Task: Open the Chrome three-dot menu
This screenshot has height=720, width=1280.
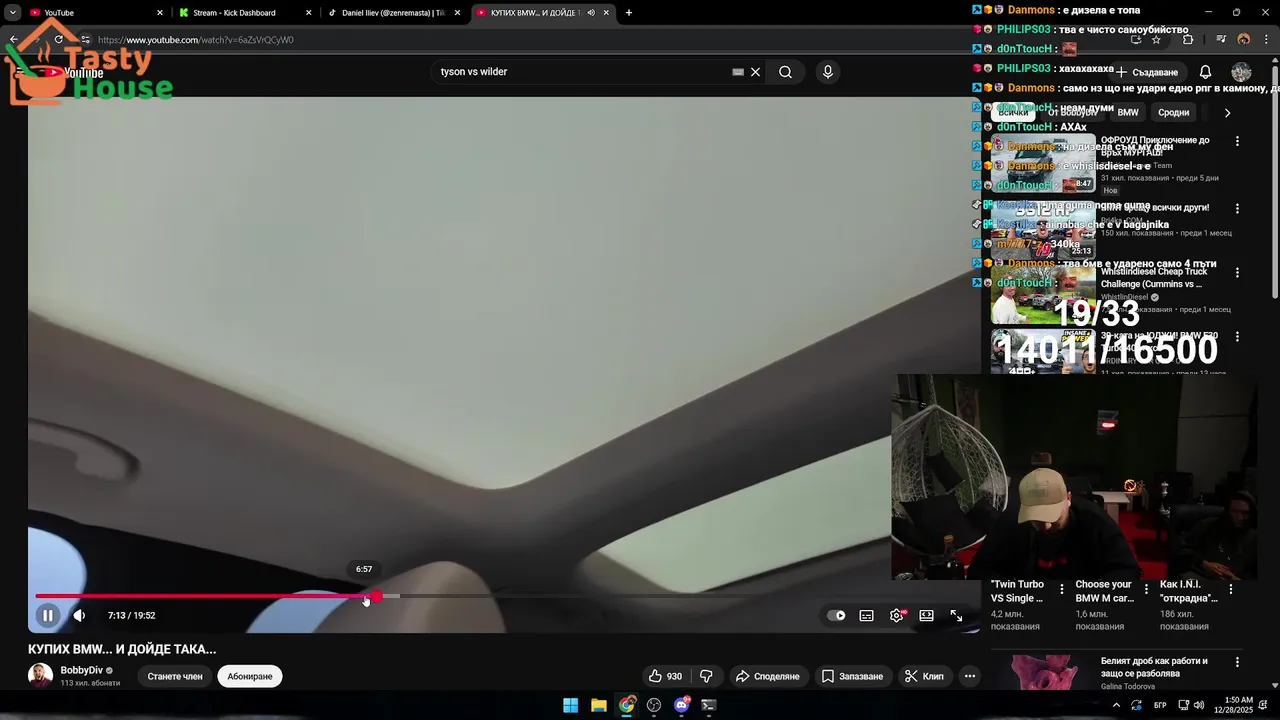Action: click(x=1267, y=40)
